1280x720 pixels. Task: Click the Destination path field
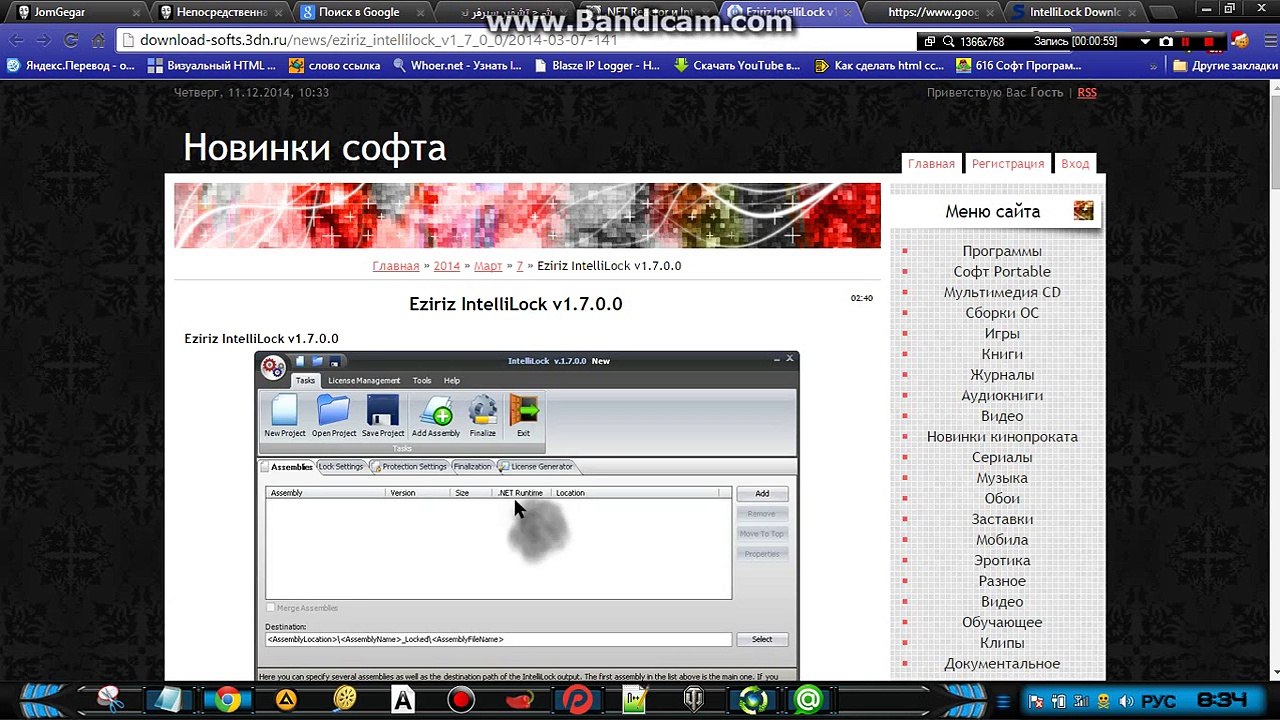(x=498, y=639)
